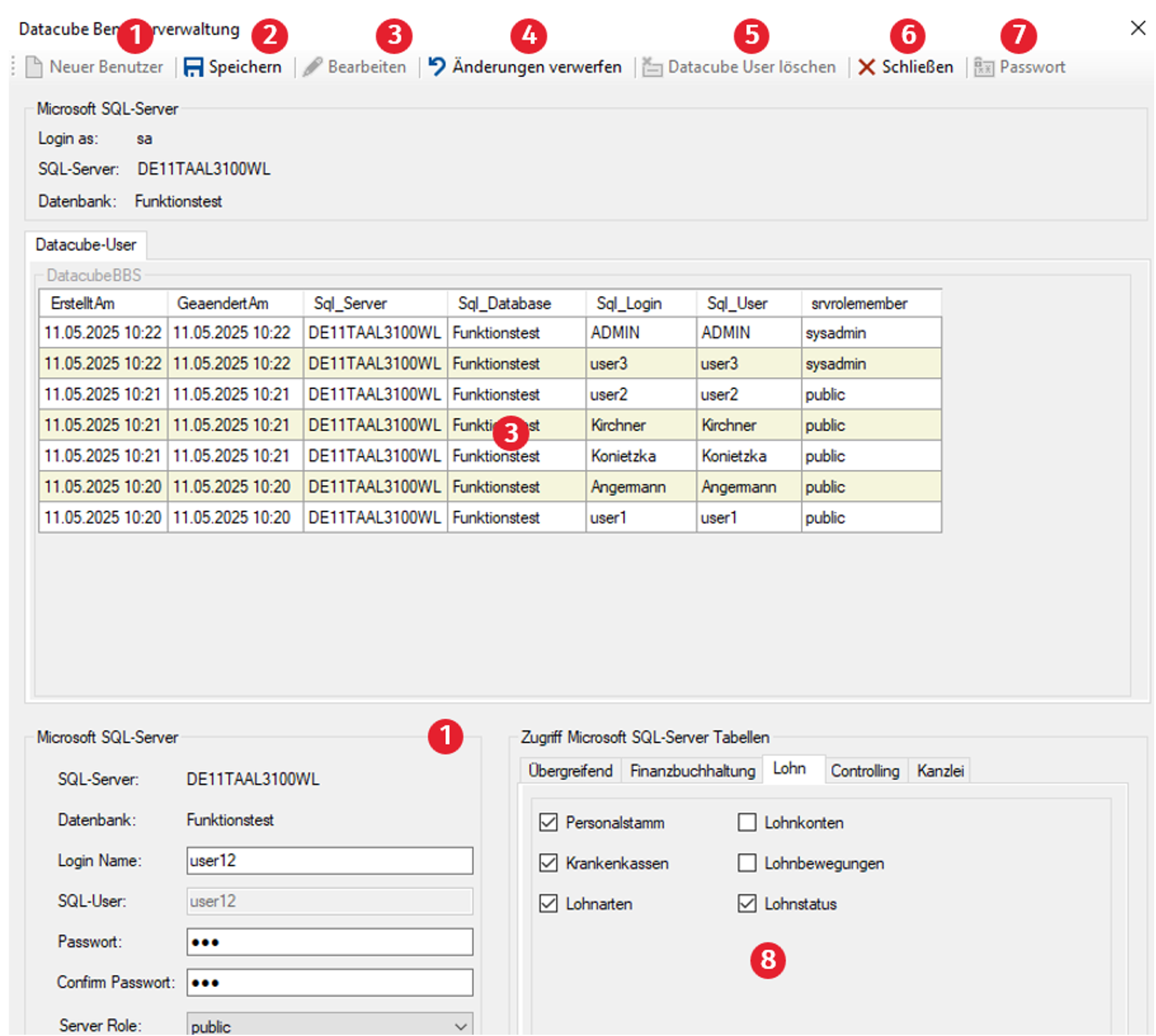Viewport: 1156px width, 1036px height.
Task: Click the Neuer Benutzer page icon
Action: coord(34,67)
